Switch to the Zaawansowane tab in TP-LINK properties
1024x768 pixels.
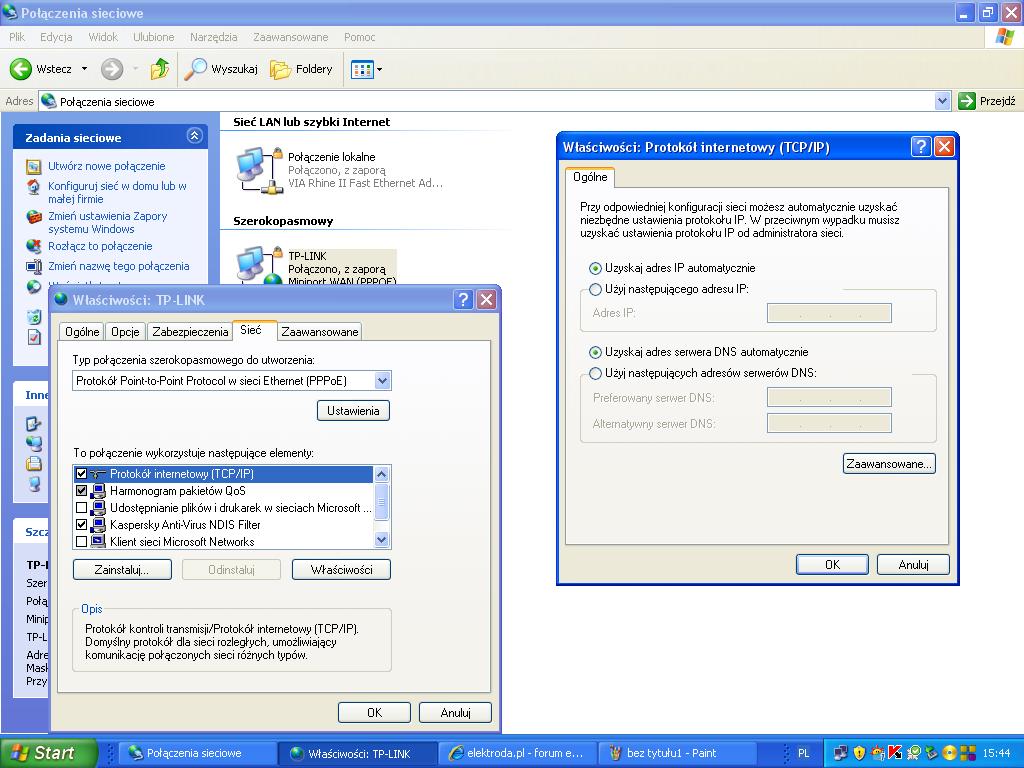[319, 332]
